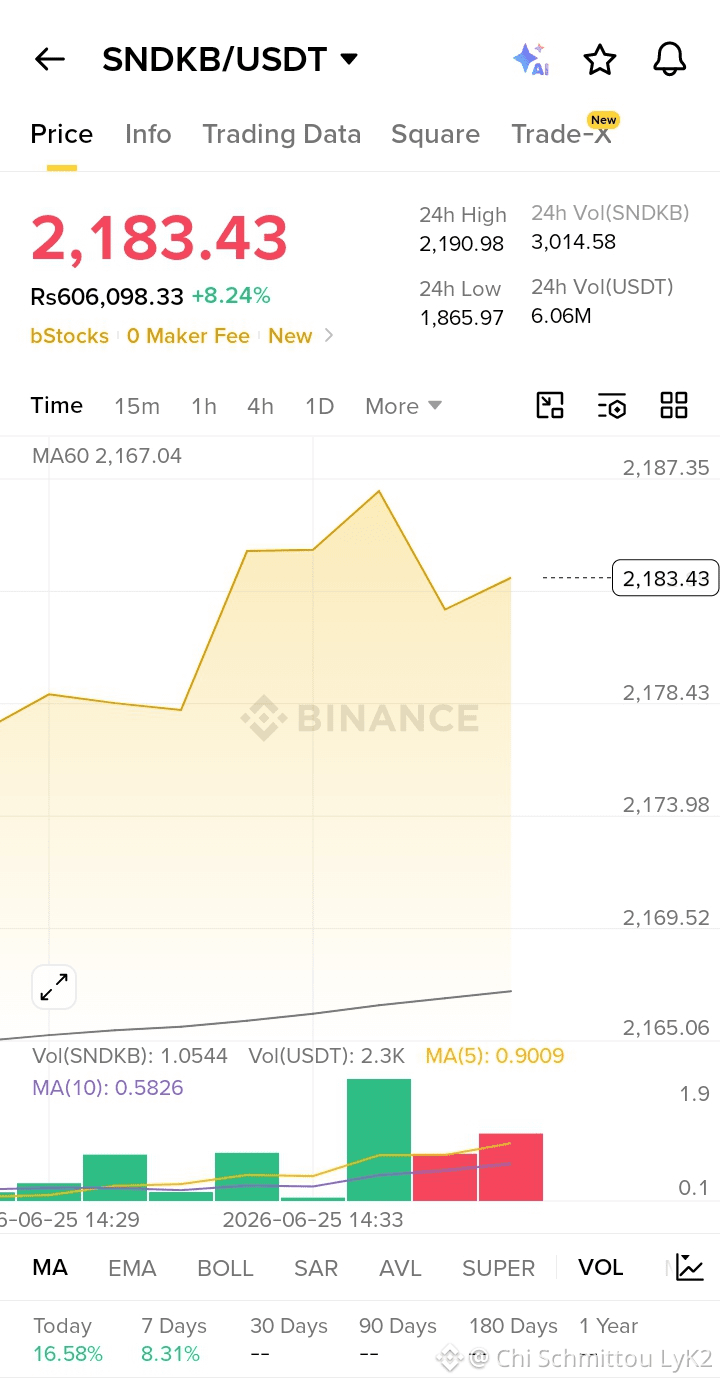Expand chart to fullscreen with arrows icon
The width and height of the screenshot is (720, 1383).
point(54,988)
